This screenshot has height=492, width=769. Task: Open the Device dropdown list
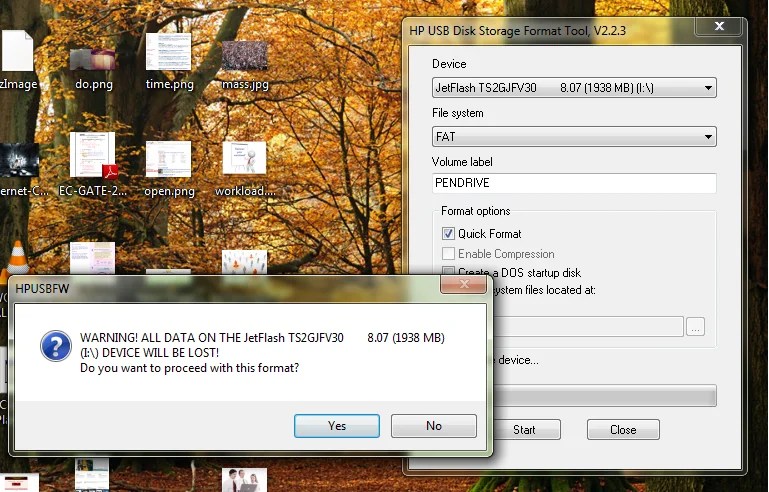(x=574, y=88)
